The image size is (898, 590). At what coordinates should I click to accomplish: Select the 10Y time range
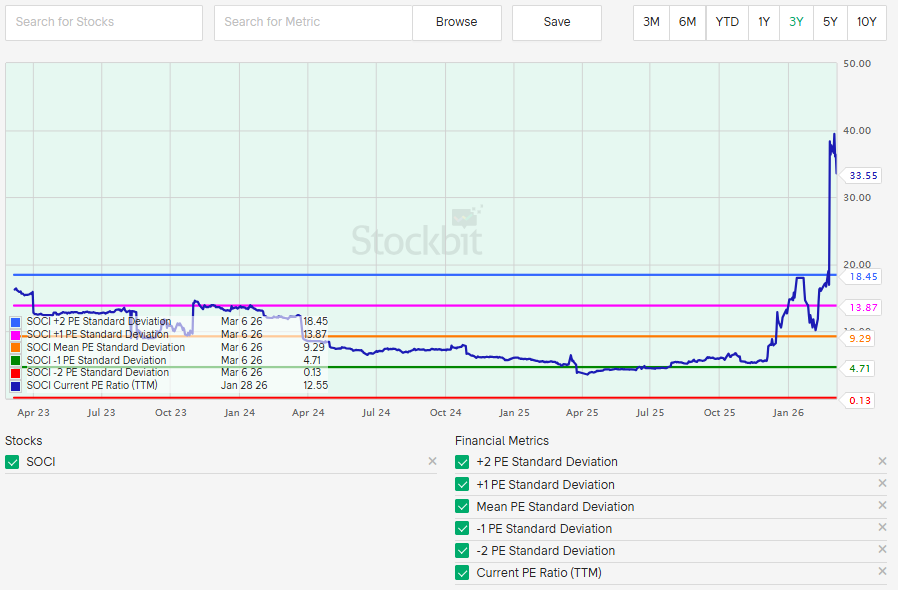coord(866,22)
